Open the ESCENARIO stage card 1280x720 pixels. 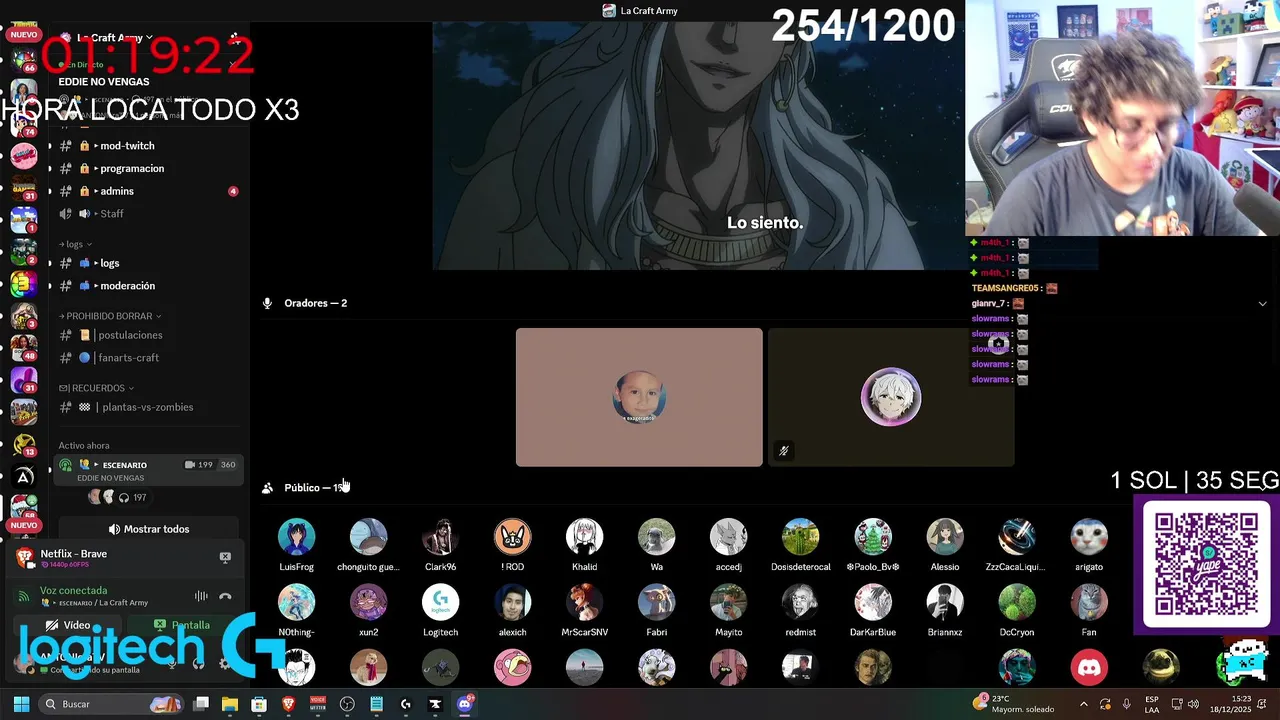point(148,470)
